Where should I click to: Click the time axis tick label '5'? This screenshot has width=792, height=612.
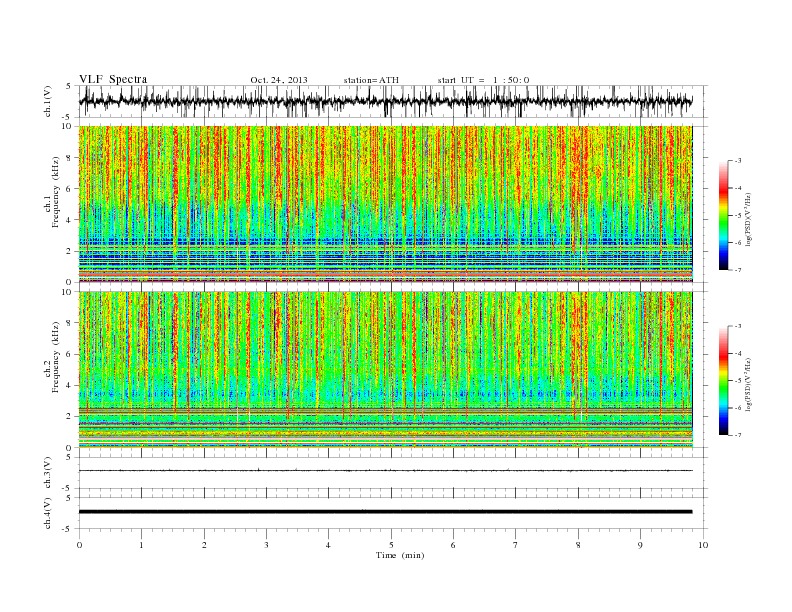tap(391, 545)
